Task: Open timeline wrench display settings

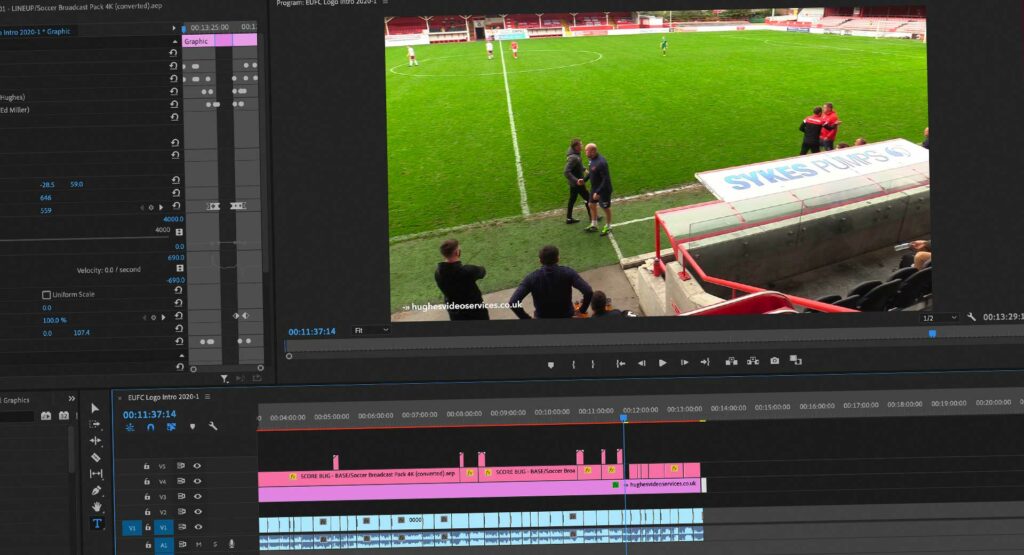Action: point(213,426)
